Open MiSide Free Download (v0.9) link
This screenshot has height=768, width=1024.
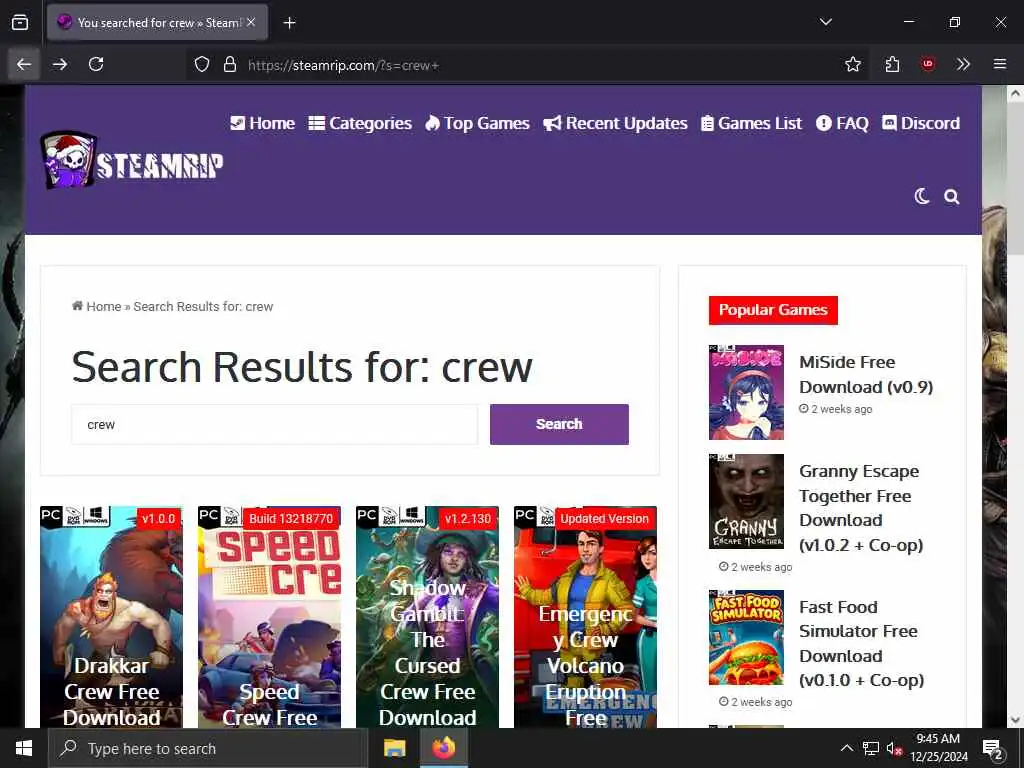point(866,374)
